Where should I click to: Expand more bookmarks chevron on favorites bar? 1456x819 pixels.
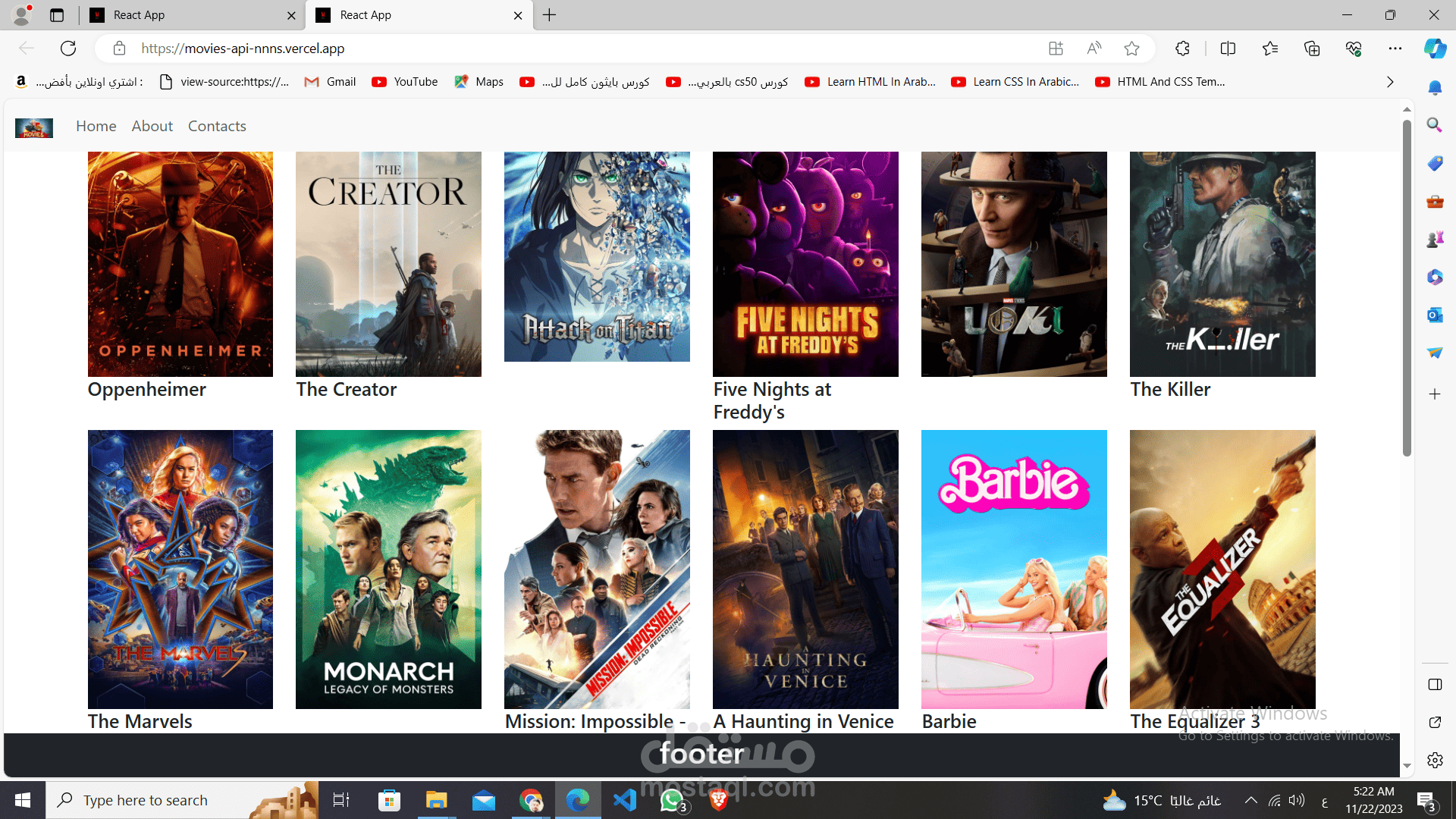click(1389, 82)
